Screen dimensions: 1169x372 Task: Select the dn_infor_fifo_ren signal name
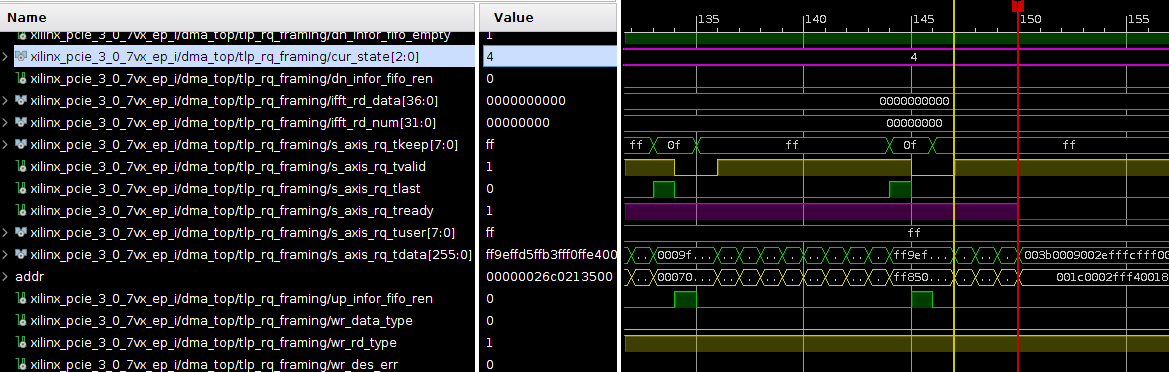(x=232, y=78)
